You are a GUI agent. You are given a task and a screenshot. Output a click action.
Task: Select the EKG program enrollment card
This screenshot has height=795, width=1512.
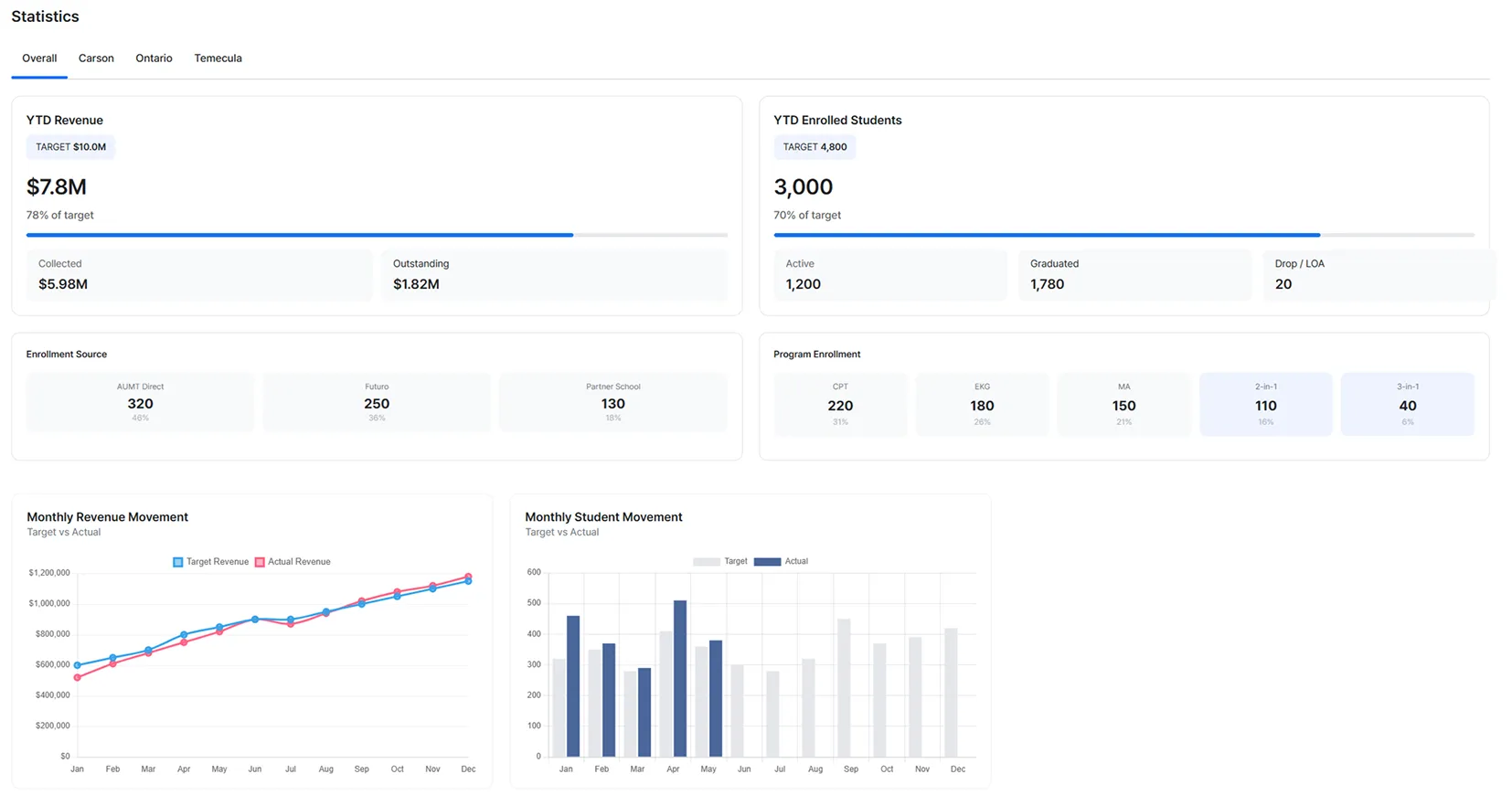tap(982, 404)
